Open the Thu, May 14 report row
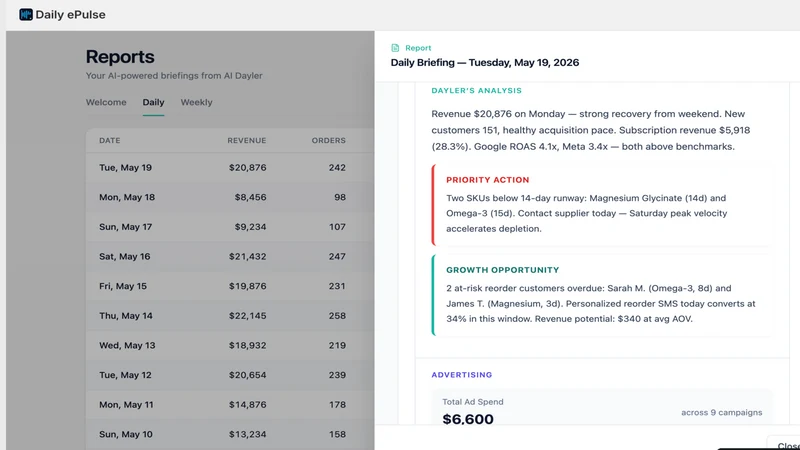This screenshot has height=450, width=800. (x=230, y=315)
